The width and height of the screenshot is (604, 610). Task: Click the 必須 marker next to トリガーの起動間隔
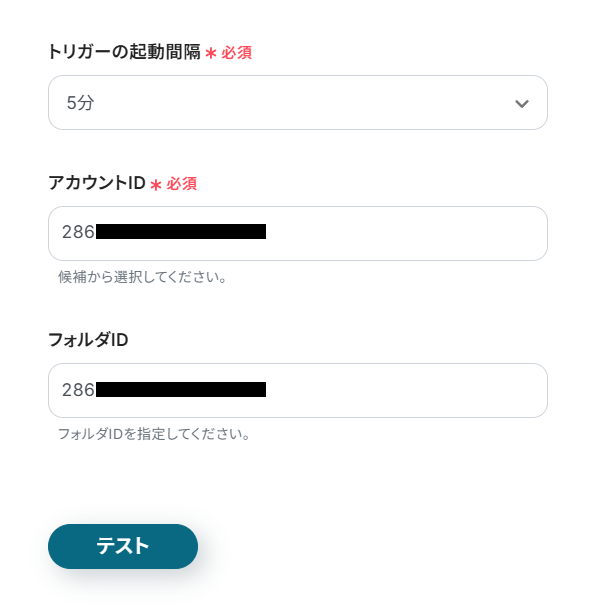tap(237, 53)
